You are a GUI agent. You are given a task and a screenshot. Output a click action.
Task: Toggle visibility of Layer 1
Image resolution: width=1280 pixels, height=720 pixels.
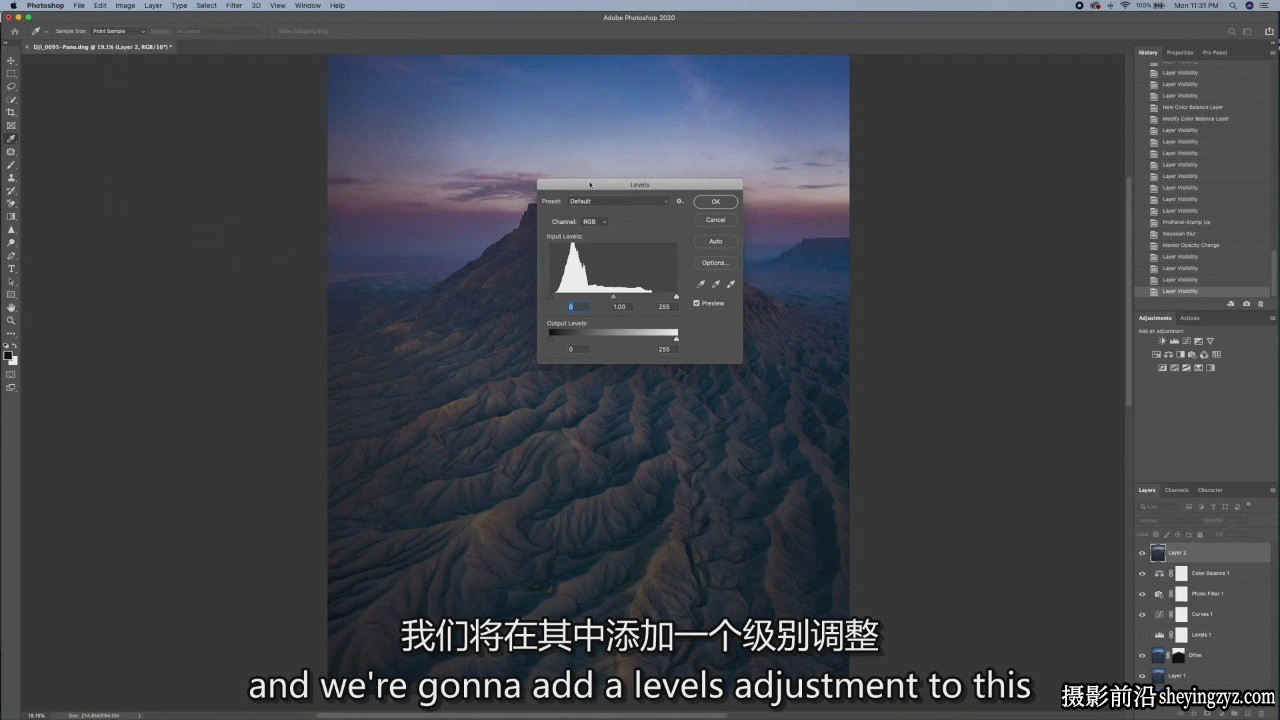1142,676
